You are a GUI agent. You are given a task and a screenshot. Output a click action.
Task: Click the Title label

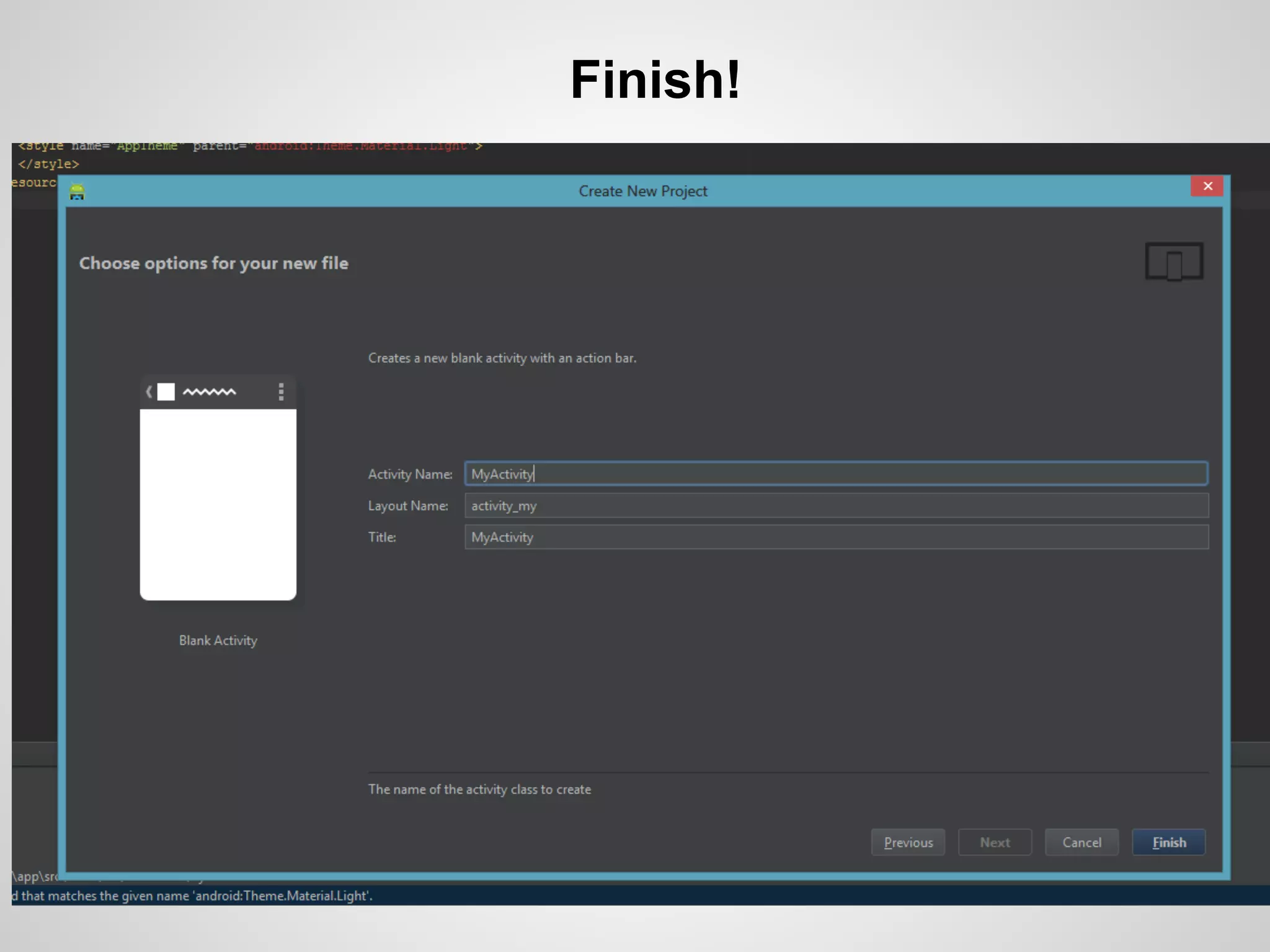coord(382,537)
